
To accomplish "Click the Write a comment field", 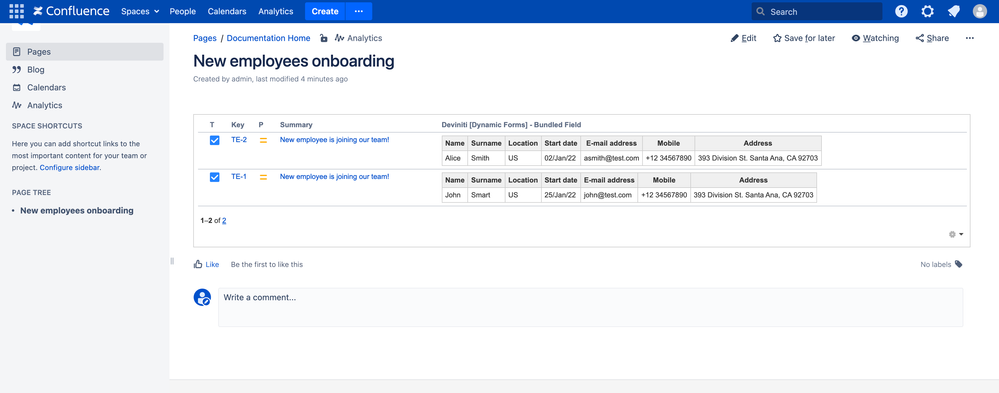I will click(591, 308).
